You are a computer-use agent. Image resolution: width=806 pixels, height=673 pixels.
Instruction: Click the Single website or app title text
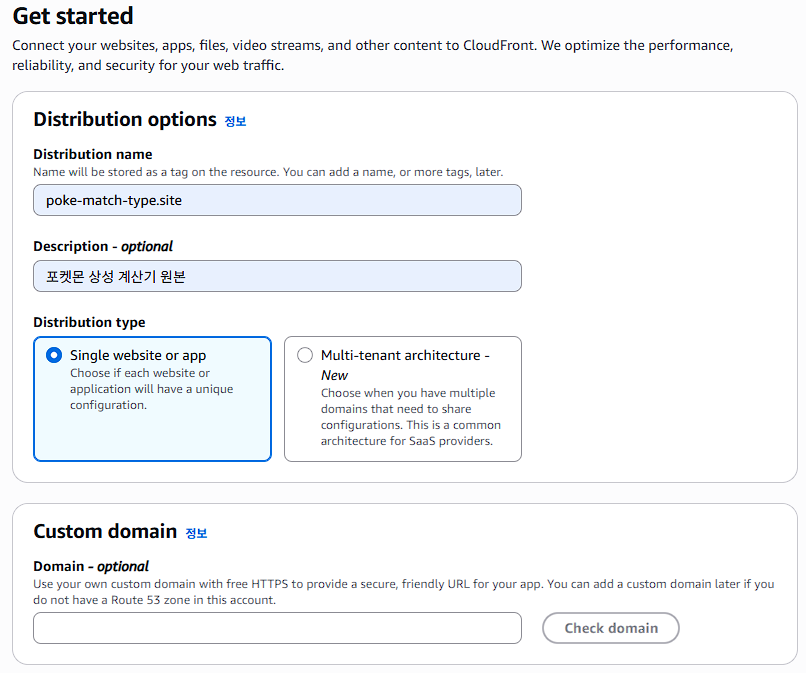138,355
